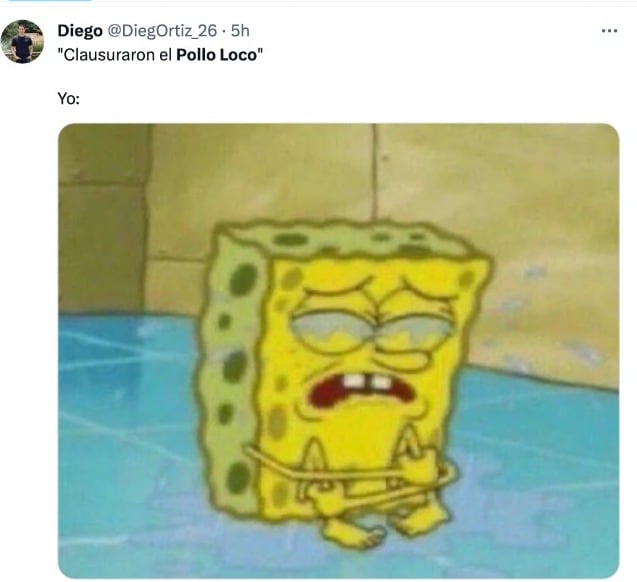Viewport: 637px width, 582px height.
Task: Open the three-dot more options menu
Action: (609, 30)
